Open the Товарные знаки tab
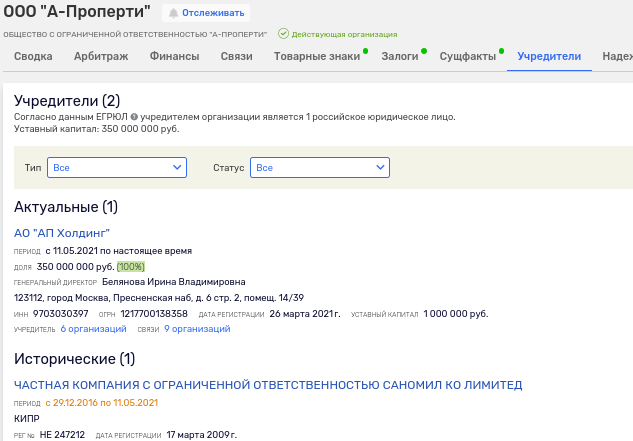Screen dimensions: 633x441 pos(317,56)
